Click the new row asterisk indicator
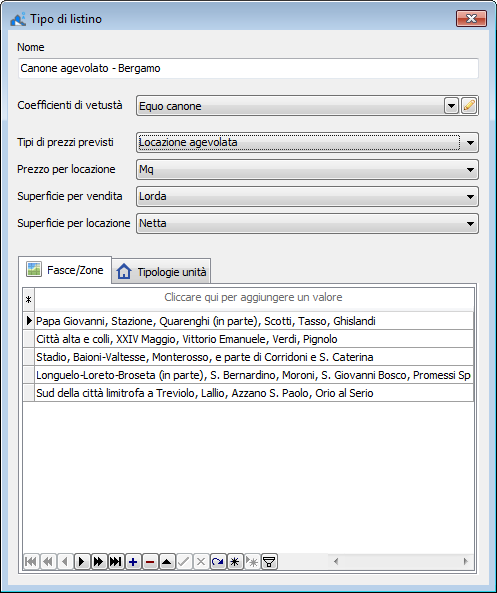 coord(29,300)
